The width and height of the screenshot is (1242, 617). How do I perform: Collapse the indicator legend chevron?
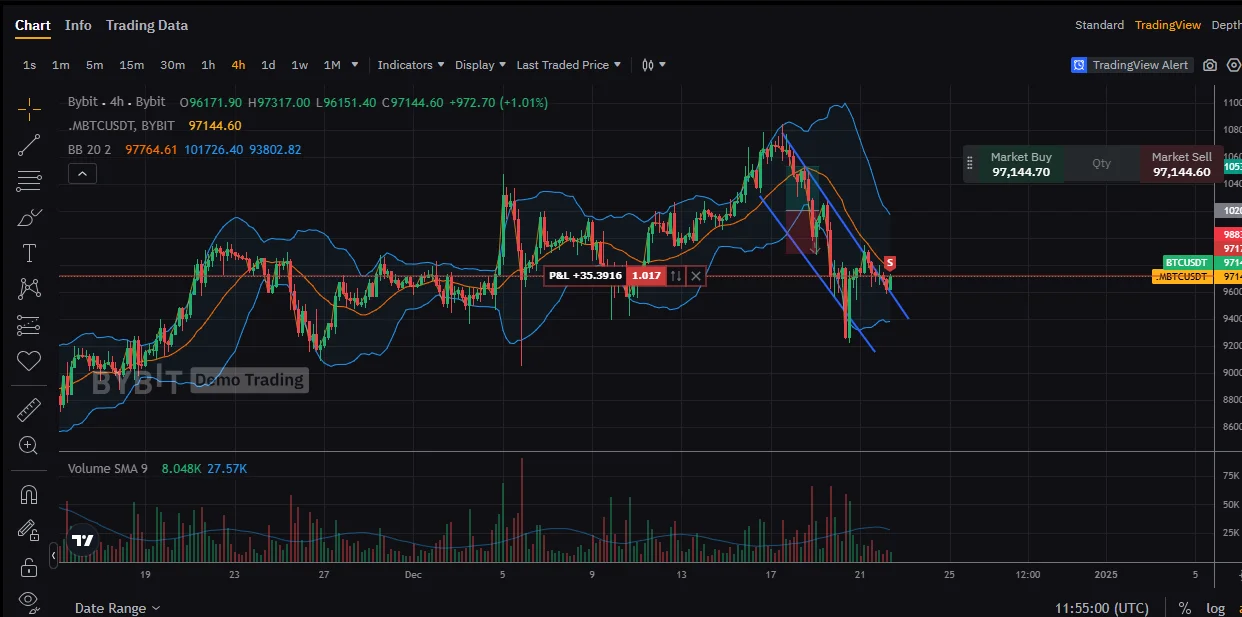click(83, 174)
